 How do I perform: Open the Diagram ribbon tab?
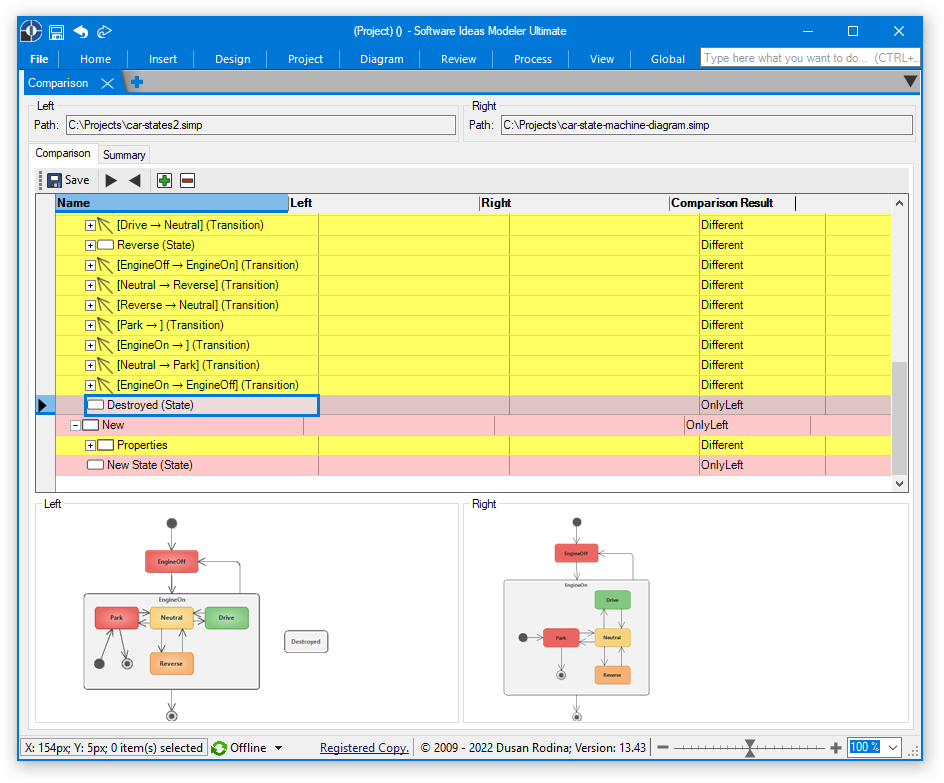pyautogui.click(x=382, y=59)
